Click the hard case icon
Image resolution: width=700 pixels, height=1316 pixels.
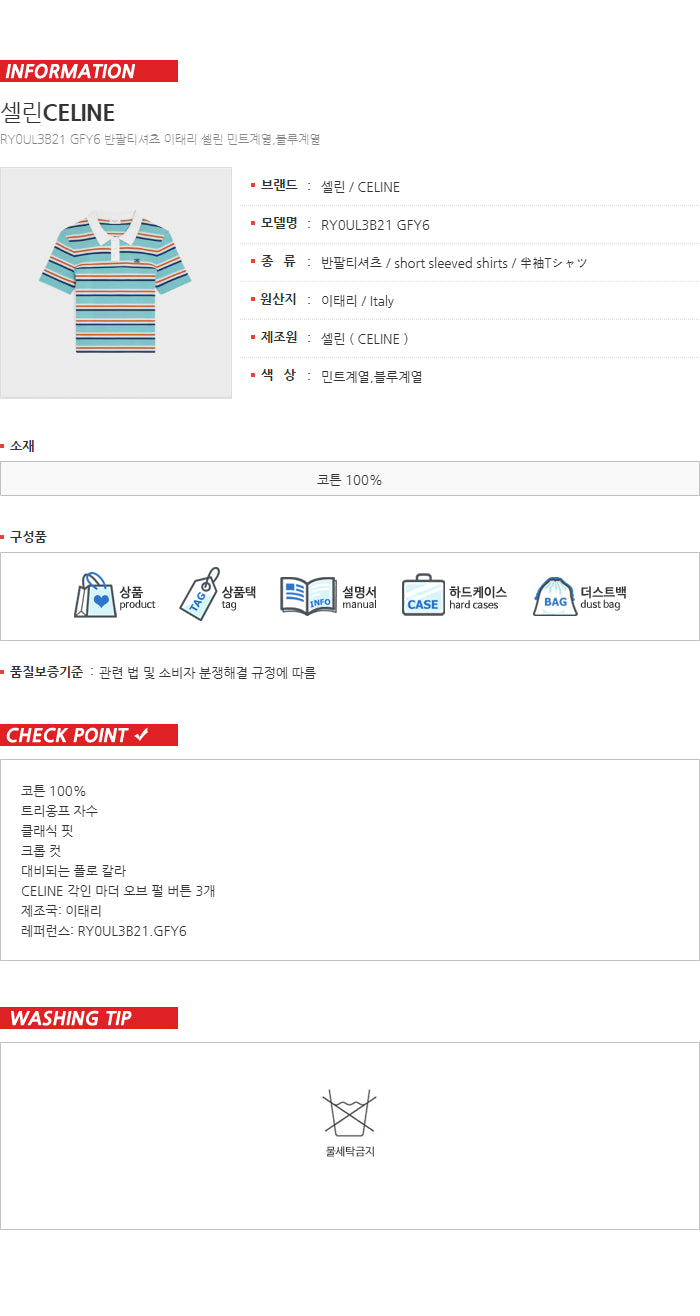(423, 595)
